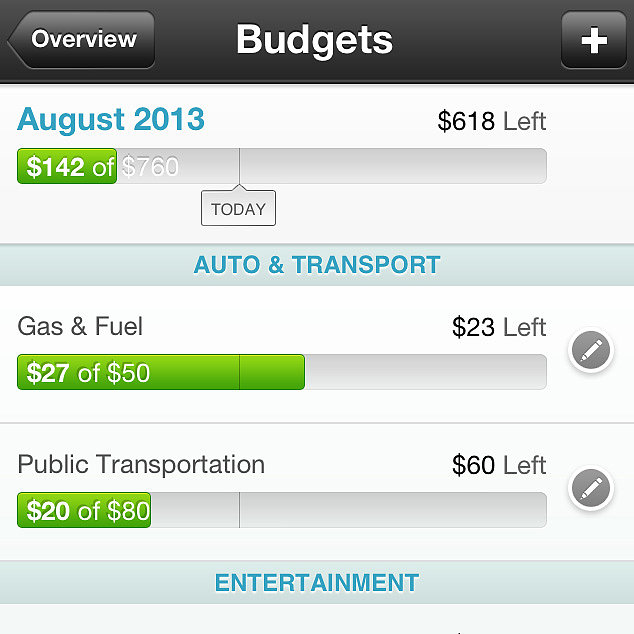Tap the Public Transportation $20 of $80 bar
Screen dimensions: 634x634
282,510
